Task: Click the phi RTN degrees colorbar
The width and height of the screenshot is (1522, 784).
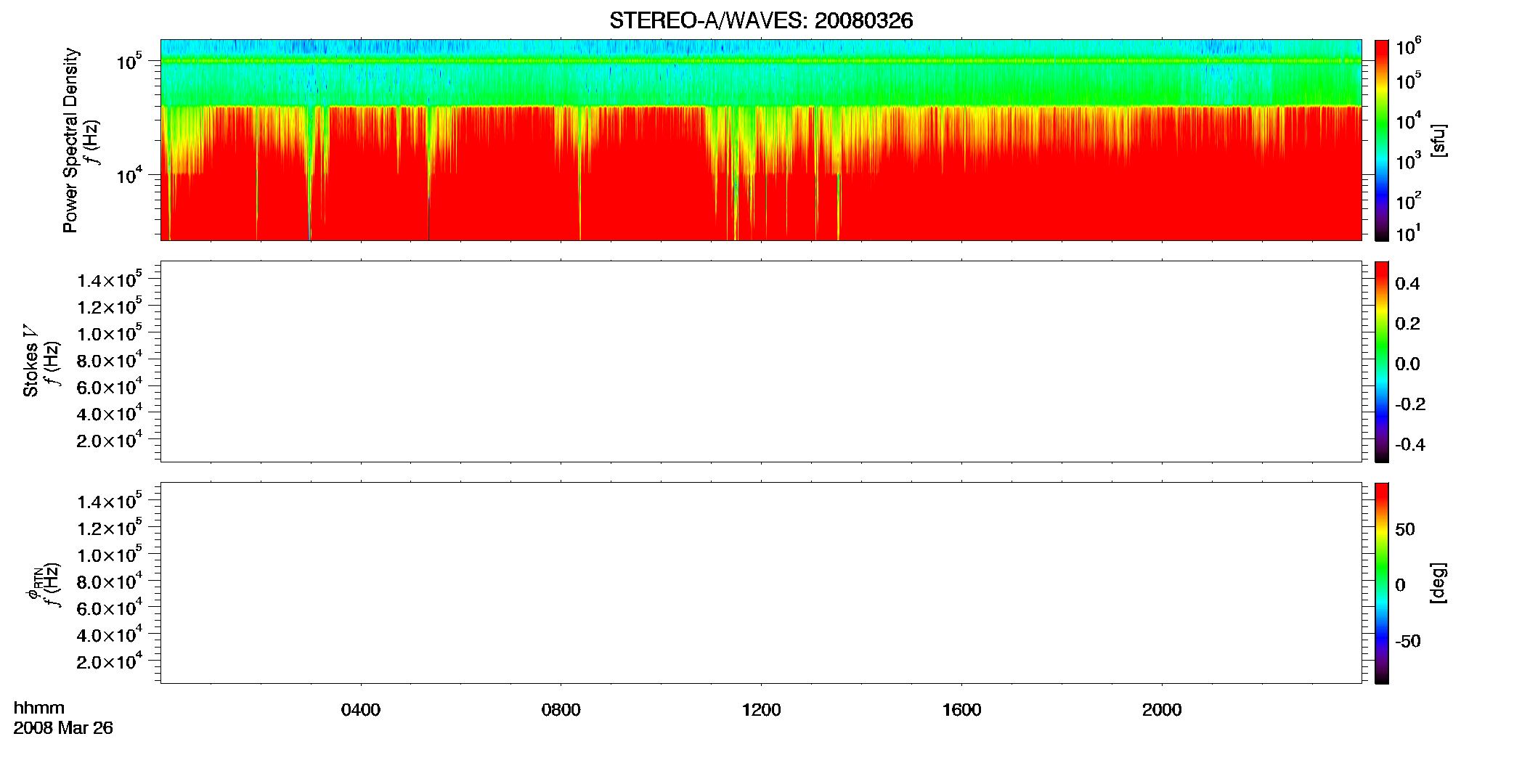Action: pos(1382,583)
